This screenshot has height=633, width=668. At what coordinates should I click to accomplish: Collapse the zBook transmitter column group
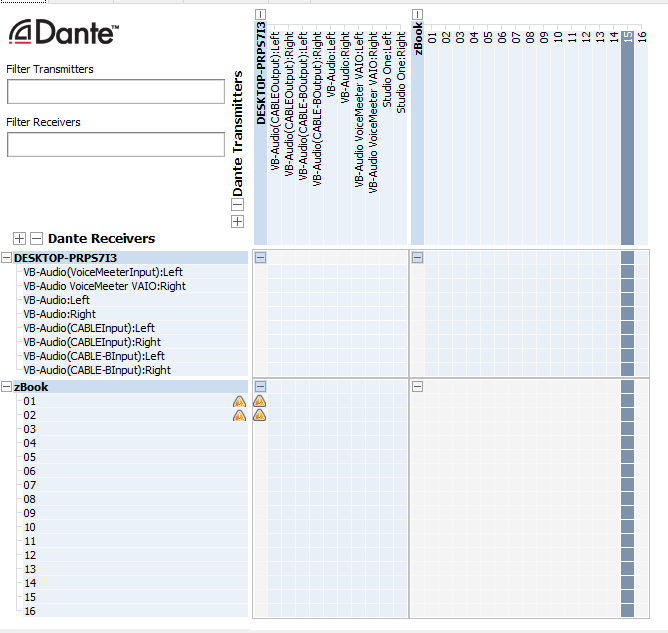(x=418, y=14)
